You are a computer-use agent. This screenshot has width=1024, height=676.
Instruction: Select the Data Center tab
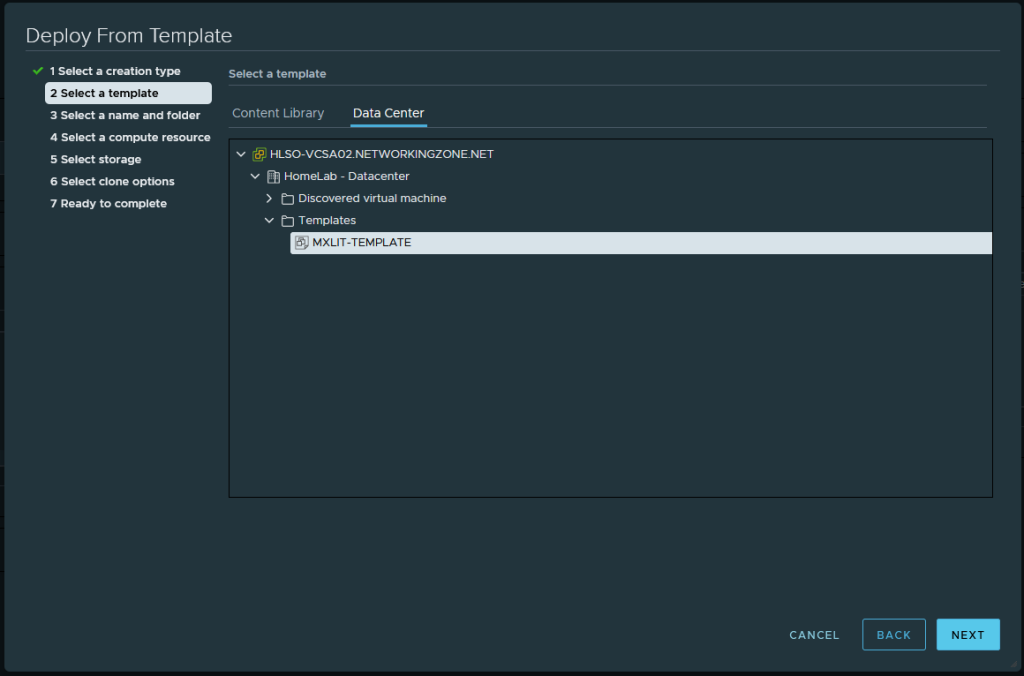point(388,113)
